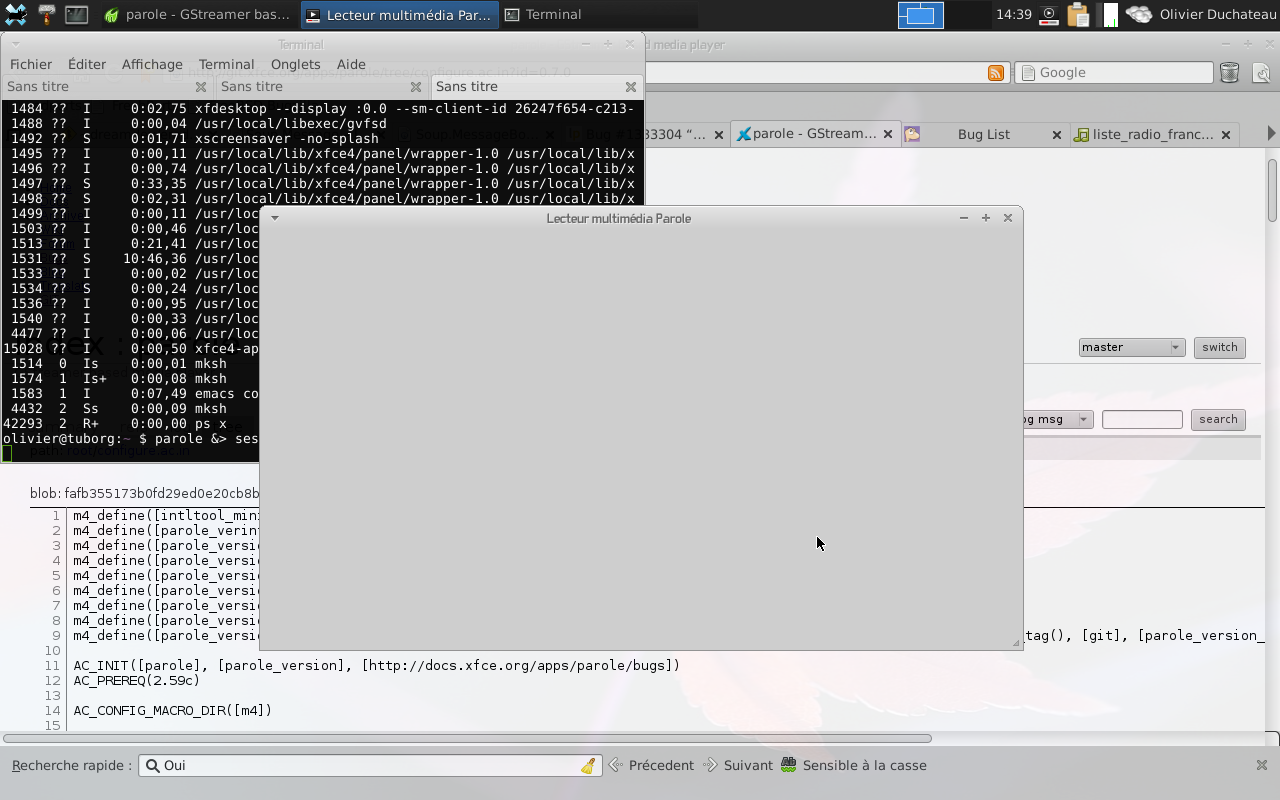Toggle Sensible à la casse option
Image resolution: width=1280 pixels, height=800 pixels.
click(855, 765)
